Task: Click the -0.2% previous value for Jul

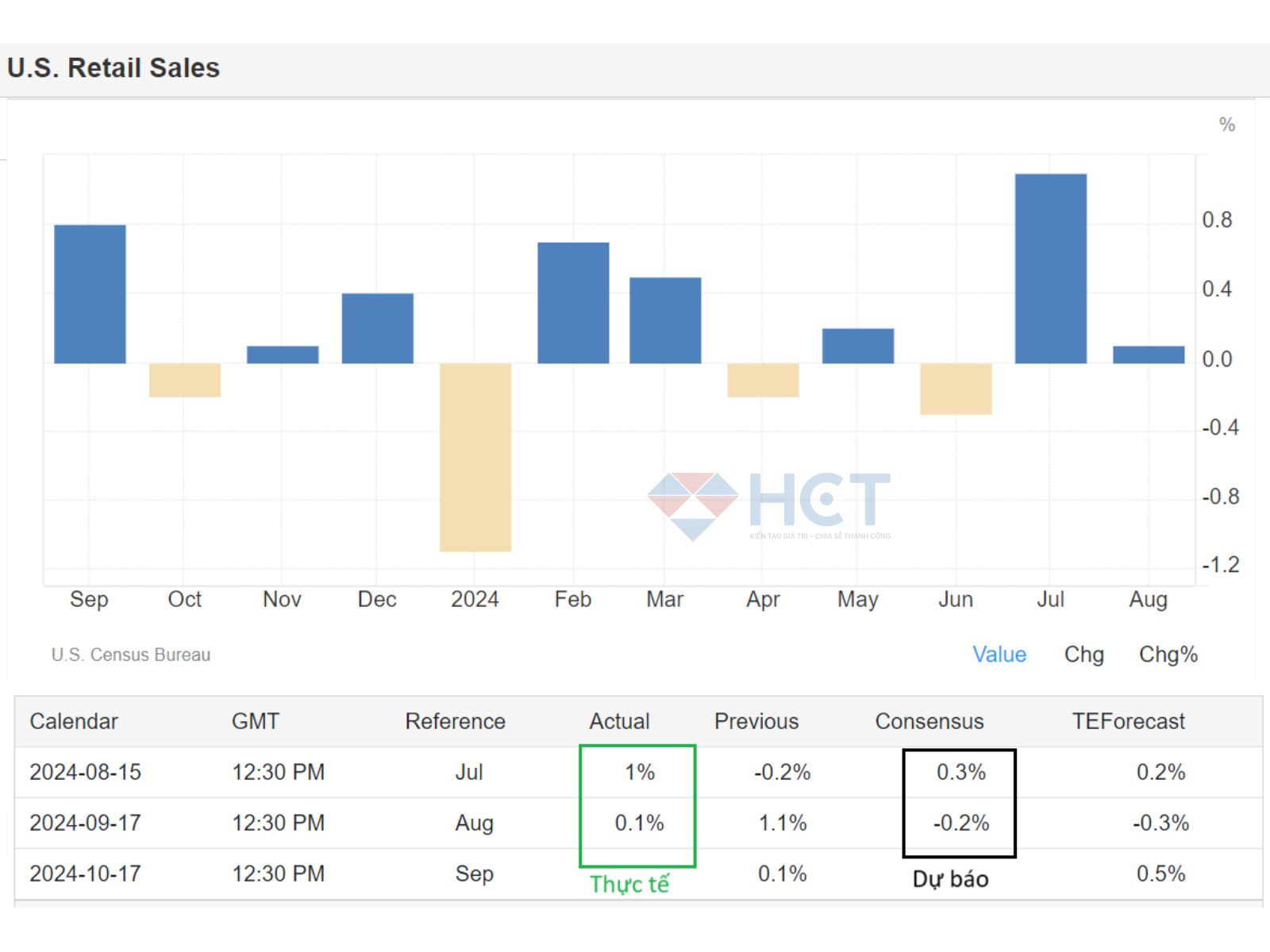Action: coord(783,772)
